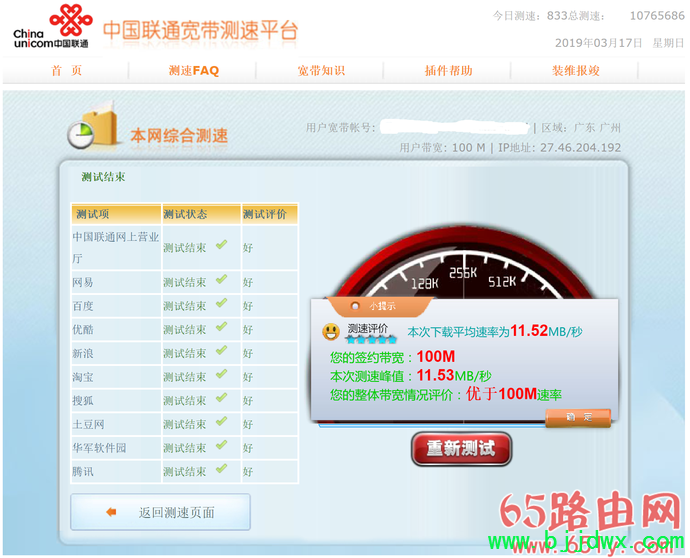This screenshot has width=690, height=558.
Task: Click the 512K mark on the speedometer
Action: click(502, 282)
